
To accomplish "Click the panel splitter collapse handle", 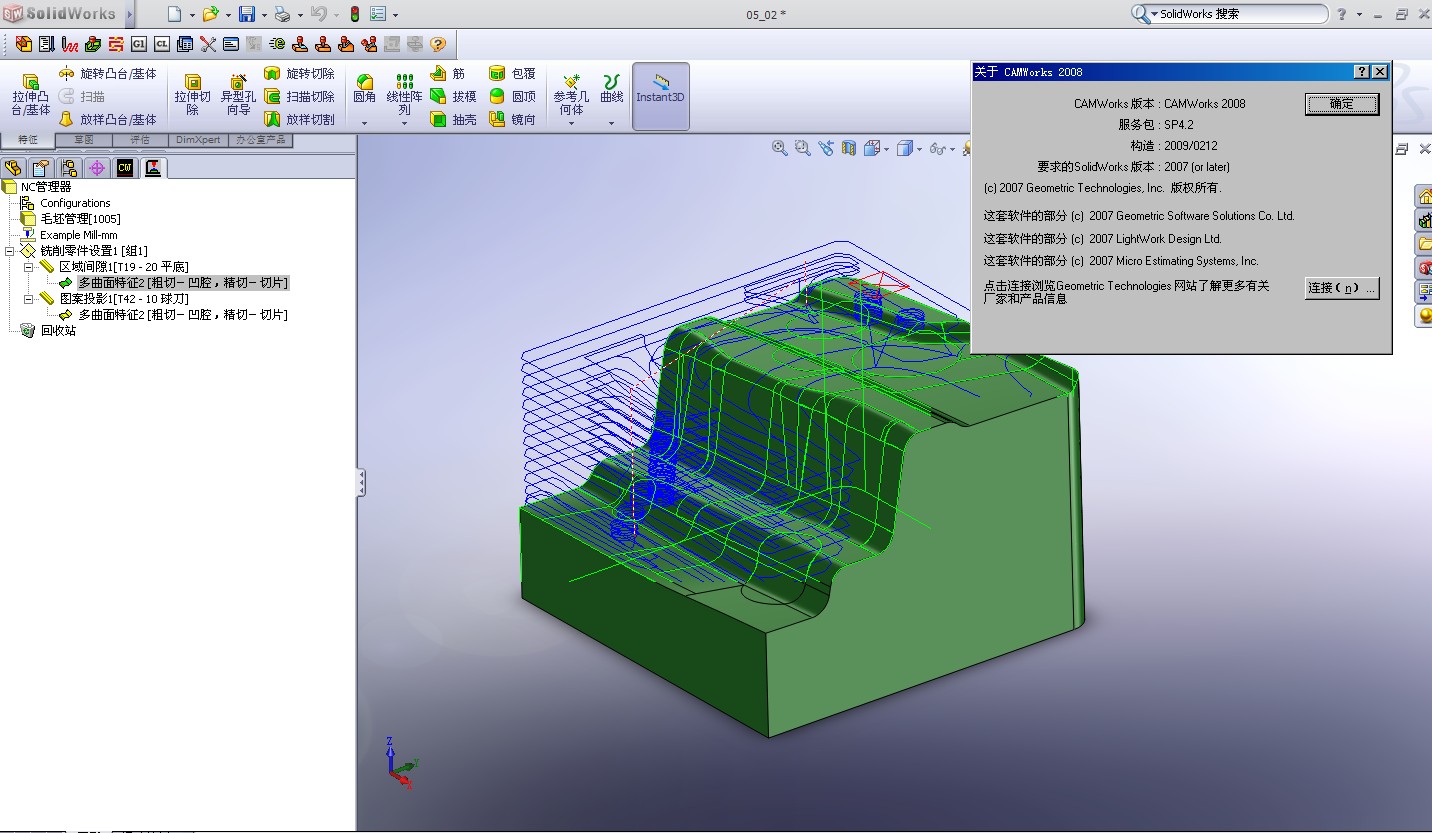I will pos(361,483).
